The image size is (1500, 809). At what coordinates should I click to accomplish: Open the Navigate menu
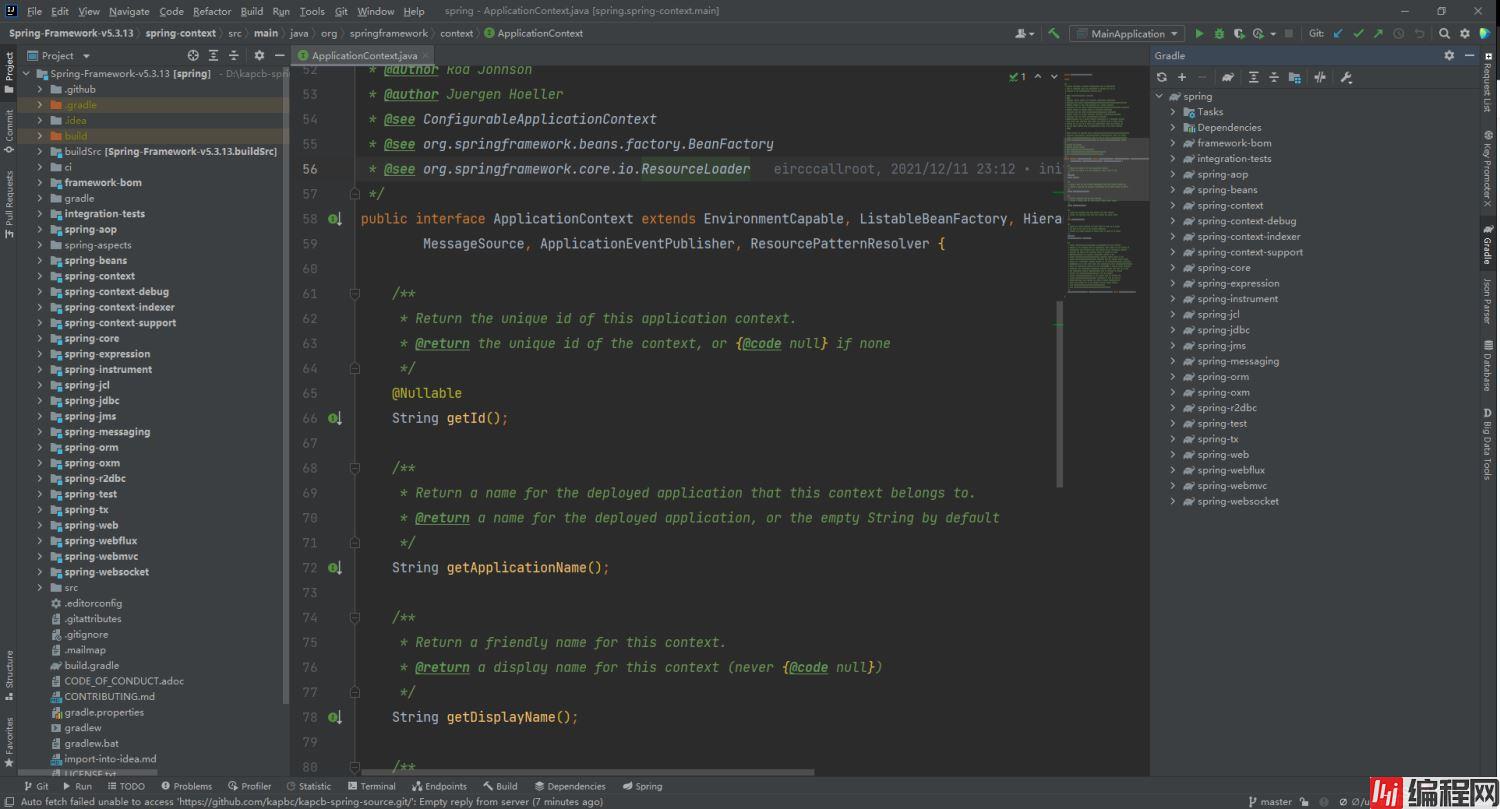129,11
